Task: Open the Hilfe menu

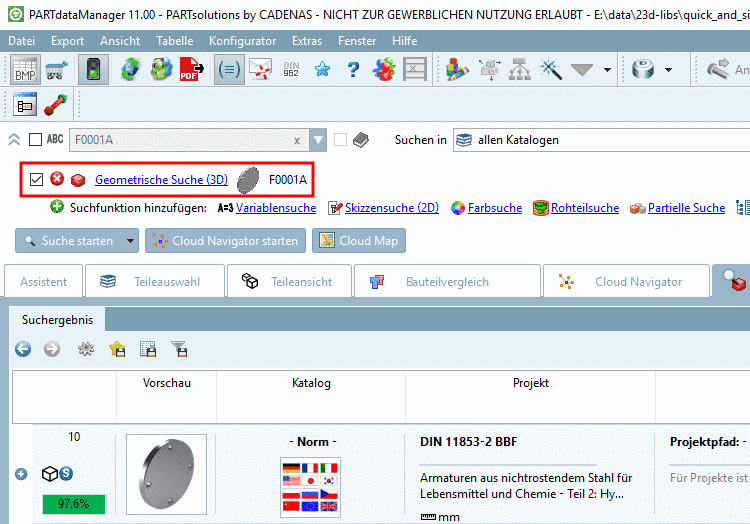Action: click(405, 41)
